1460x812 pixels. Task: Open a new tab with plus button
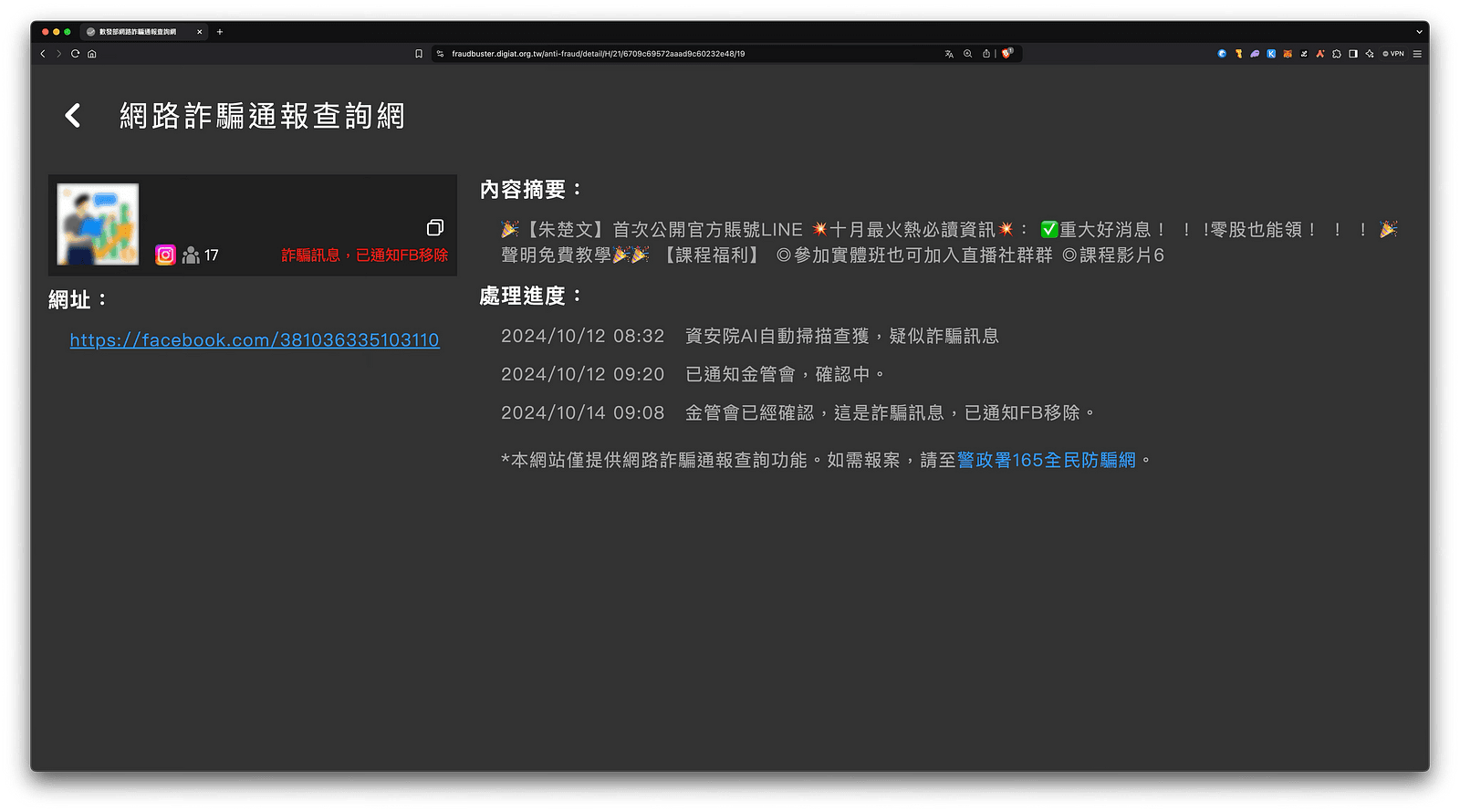[x=220, y=32]
